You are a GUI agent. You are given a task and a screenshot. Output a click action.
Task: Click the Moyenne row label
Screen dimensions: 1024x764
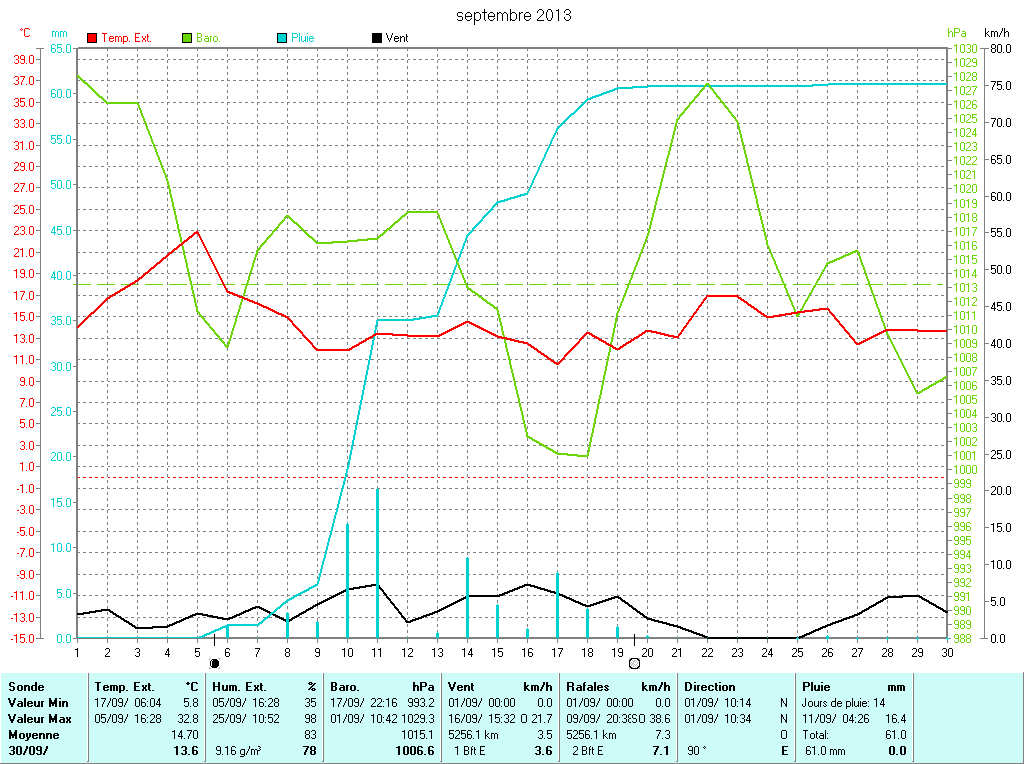coord(32,734)
